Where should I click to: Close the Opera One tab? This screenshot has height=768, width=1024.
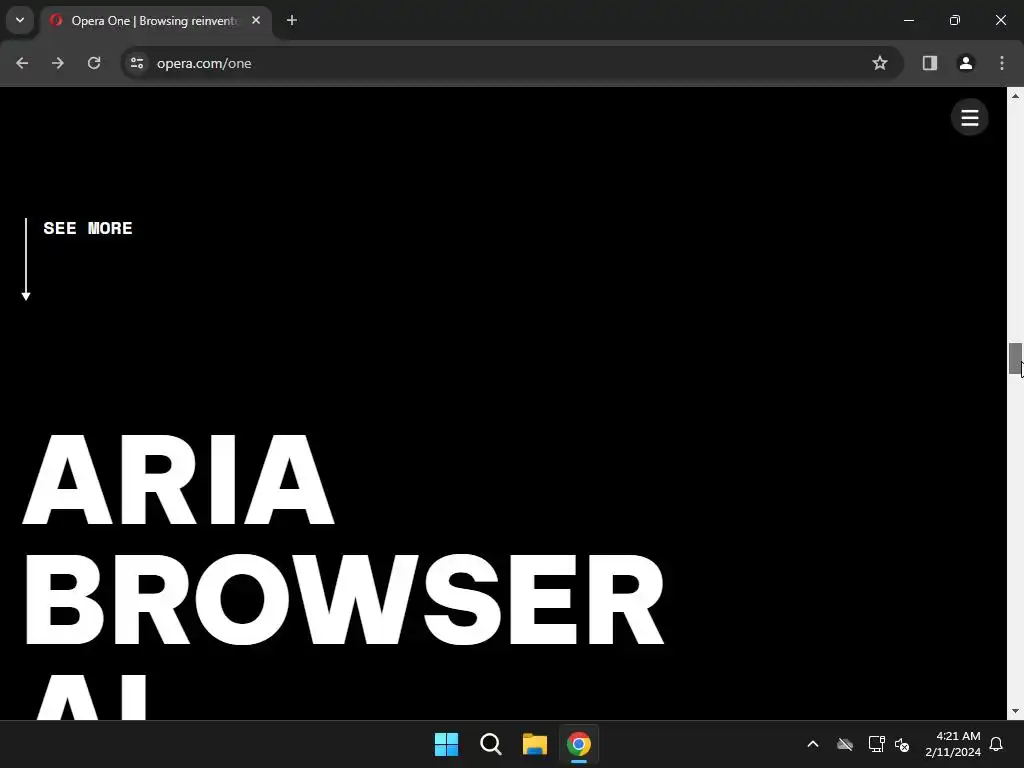tap(256, 20)
